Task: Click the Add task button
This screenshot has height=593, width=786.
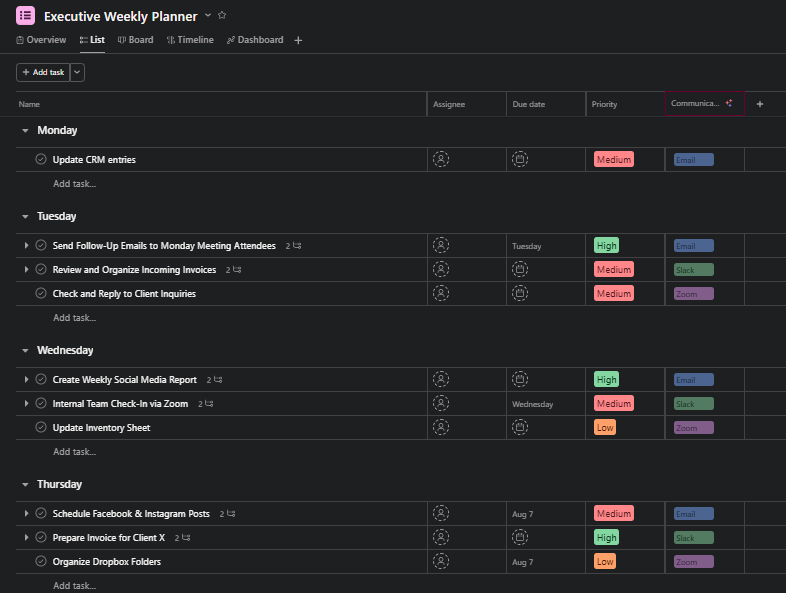Action: (42, 72)
